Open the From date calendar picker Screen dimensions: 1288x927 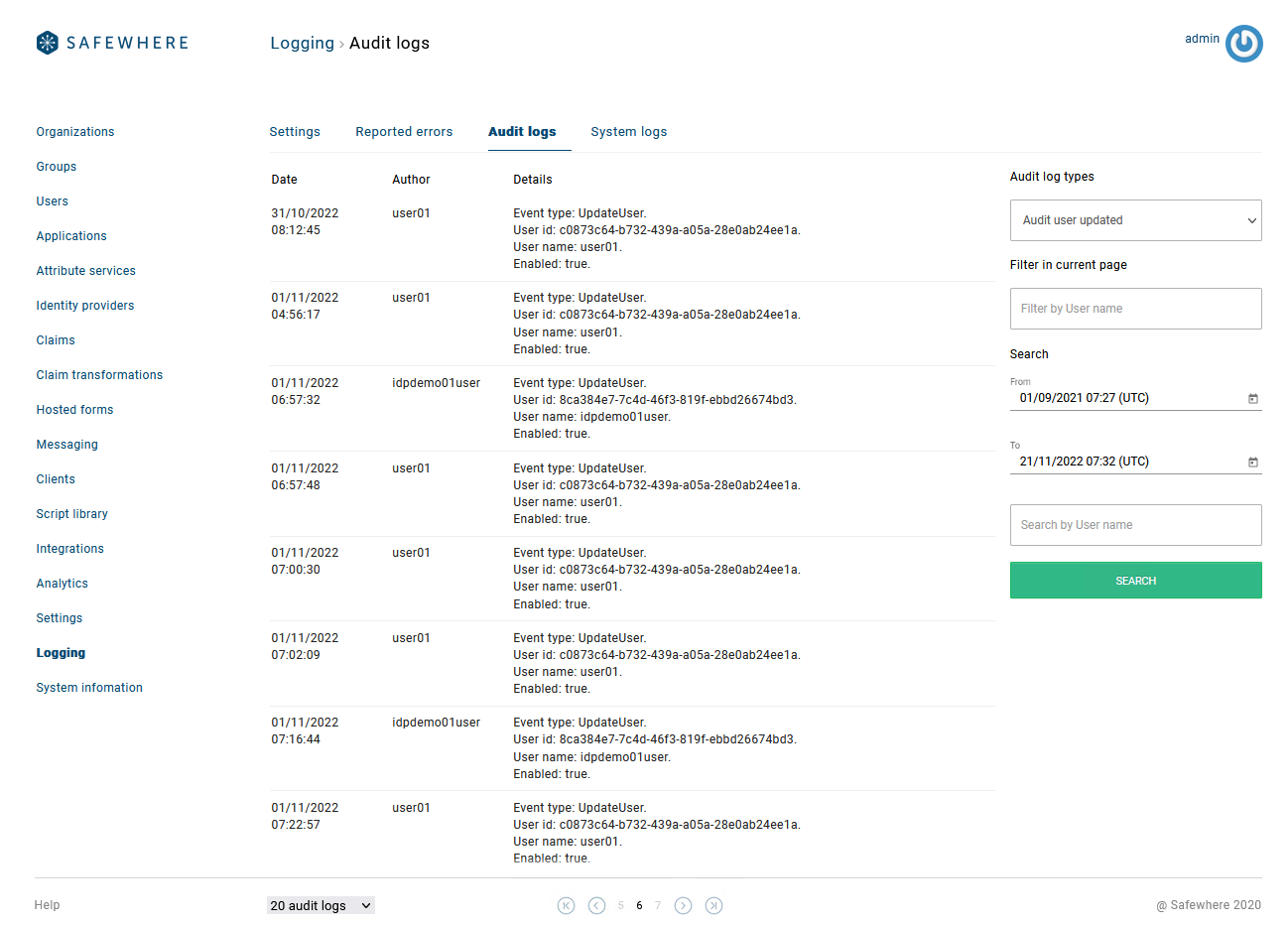(x=1252, y=399)
